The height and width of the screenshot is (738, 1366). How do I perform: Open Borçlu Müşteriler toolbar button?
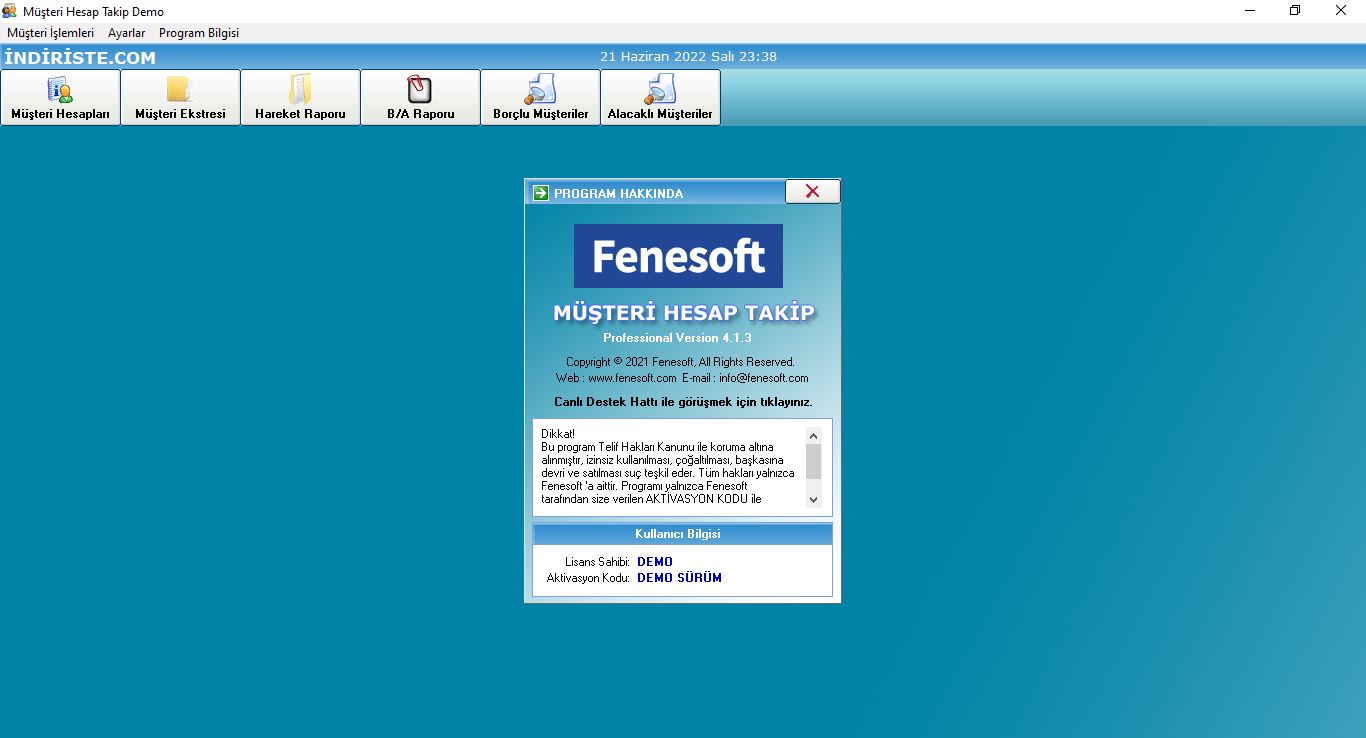(x=540, y=97)
